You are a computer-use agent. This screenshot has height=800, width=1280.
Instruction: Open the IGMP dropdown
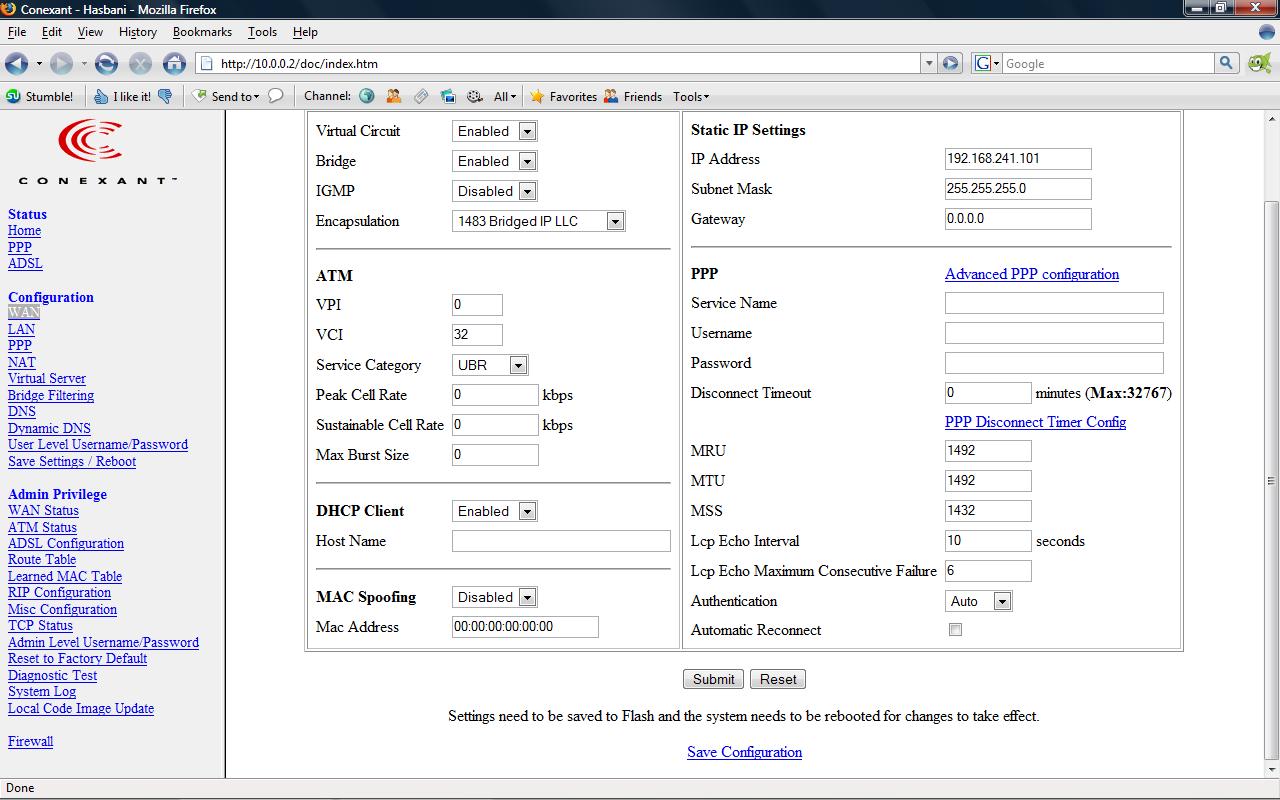click(x=495, y=191)
